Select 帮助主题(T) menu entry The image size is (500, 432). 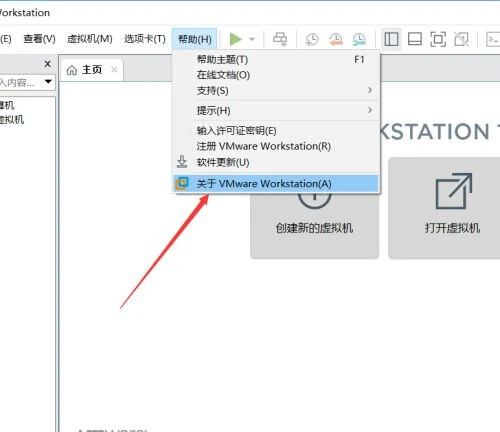pyautogui.click(x=276, y=60)
